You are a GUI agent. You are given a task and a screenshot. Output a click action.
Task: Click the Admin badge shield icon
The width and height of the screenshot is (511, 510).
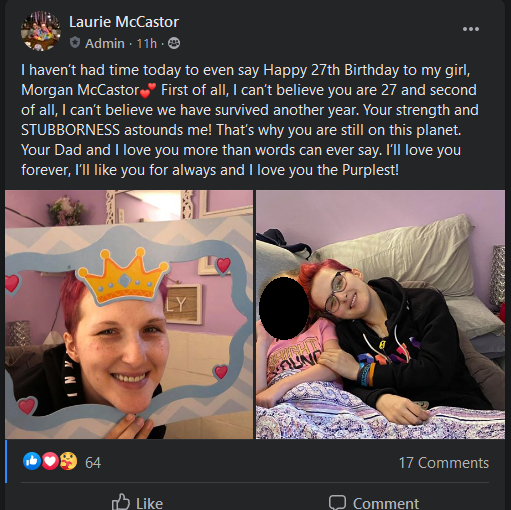75,43
